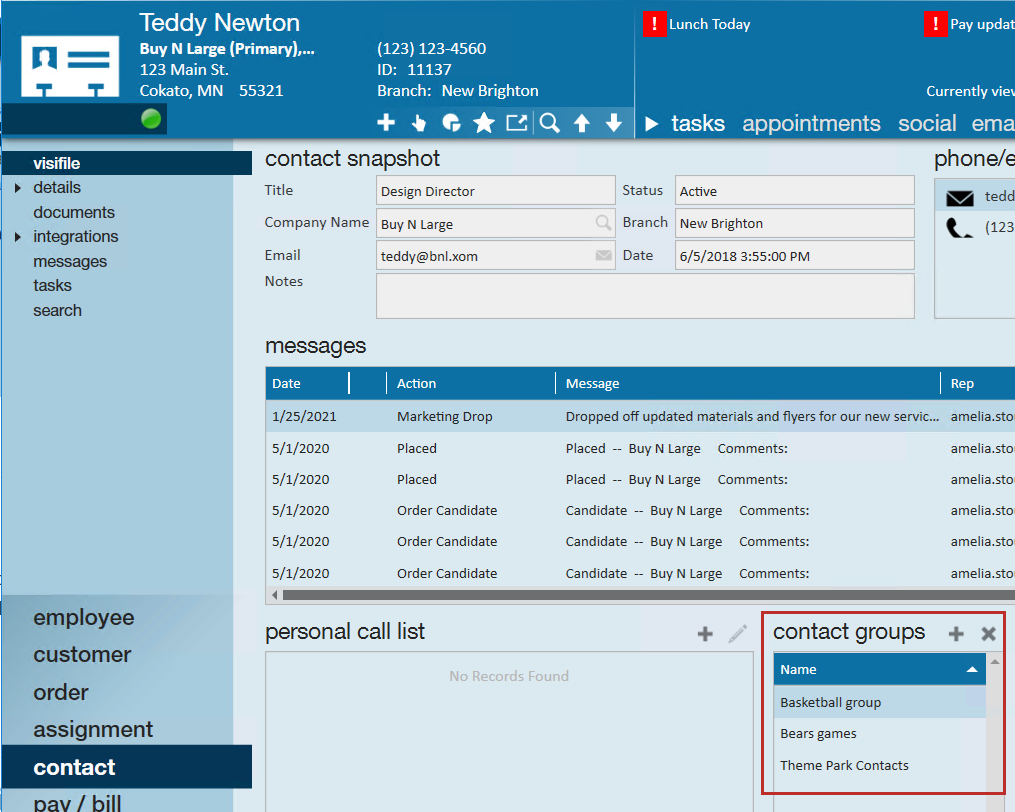Click the down arrow icon in header toolbar
The image size is (1015, 812).
[x=614, y=122]
